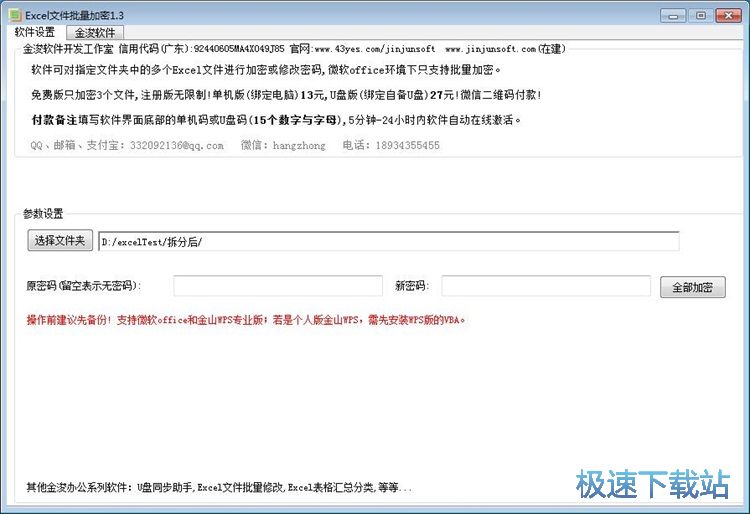Click the 极速下载站 watermark logo

[x=652, y=484]
